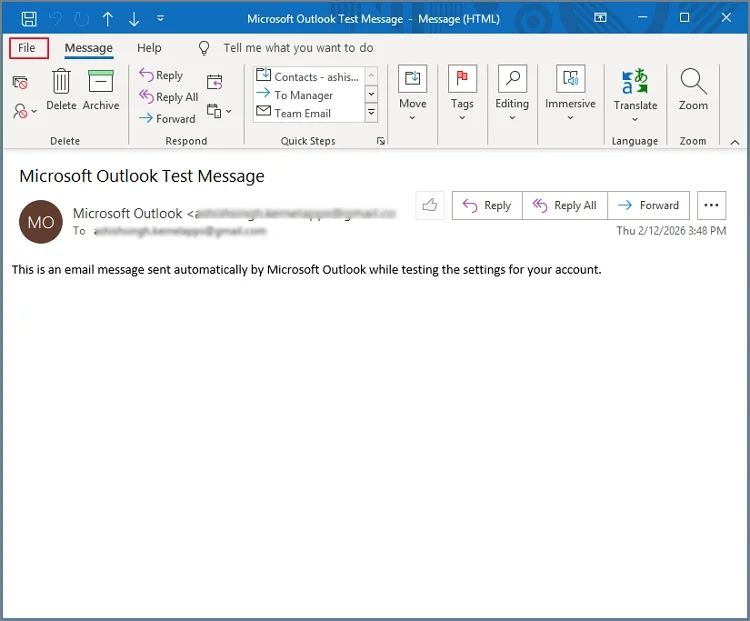Open the Move dropdown menu
Viewport: 750px width, 621px height.
point(412,93)
